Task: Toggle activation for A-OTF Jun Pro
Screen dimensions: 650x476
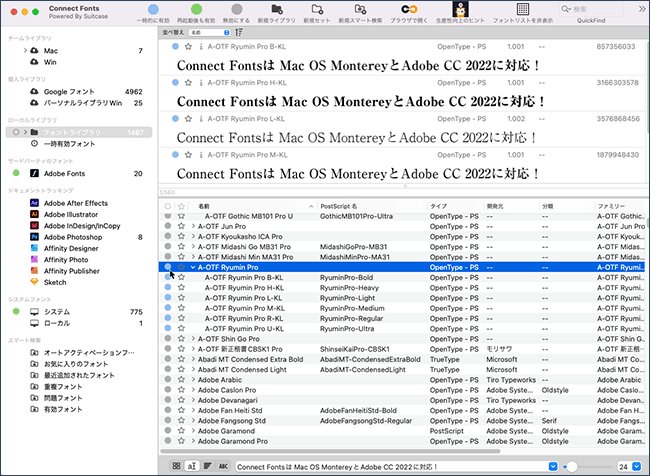Action: (x=168, y=226)
